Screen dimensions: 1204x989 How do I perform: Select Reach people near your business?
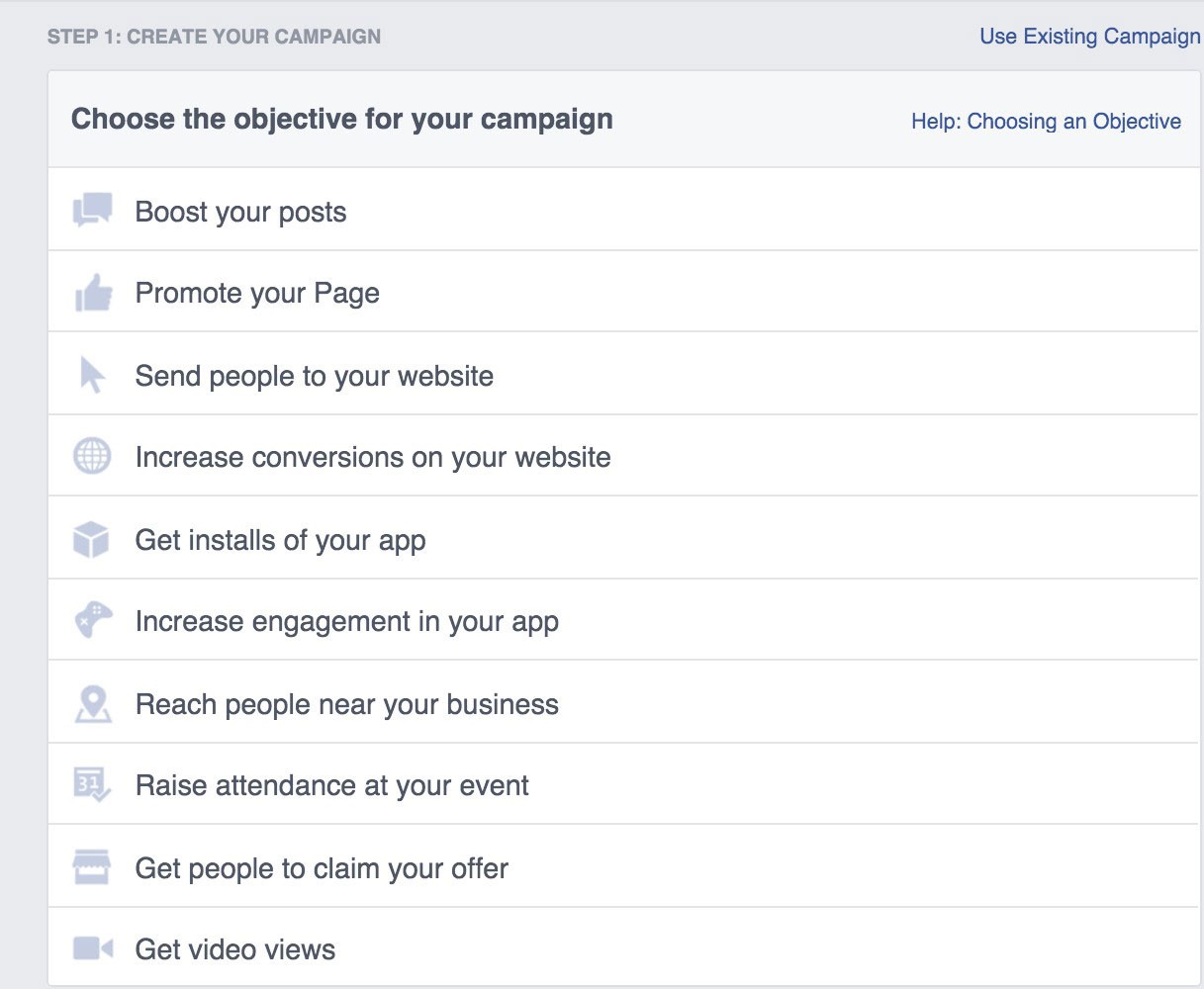coord(346,705)
